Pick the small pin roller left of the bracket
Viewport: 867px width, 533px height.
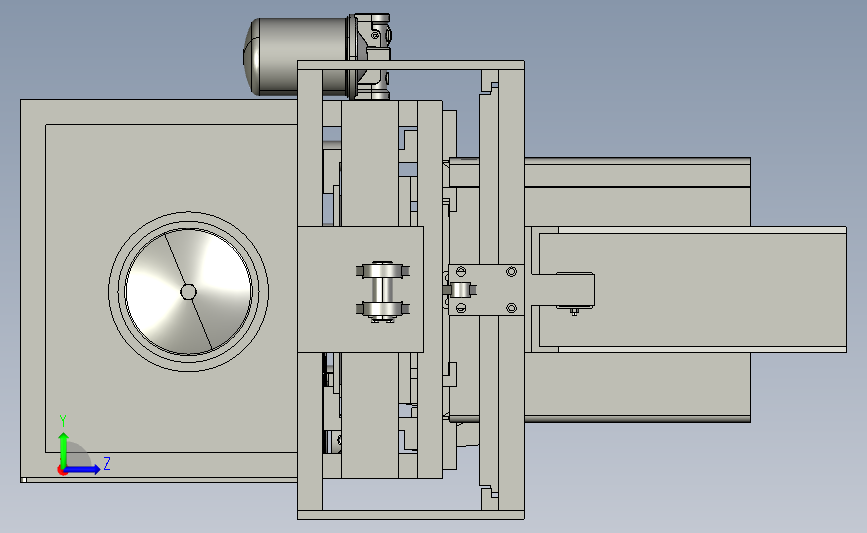(460, 290)
